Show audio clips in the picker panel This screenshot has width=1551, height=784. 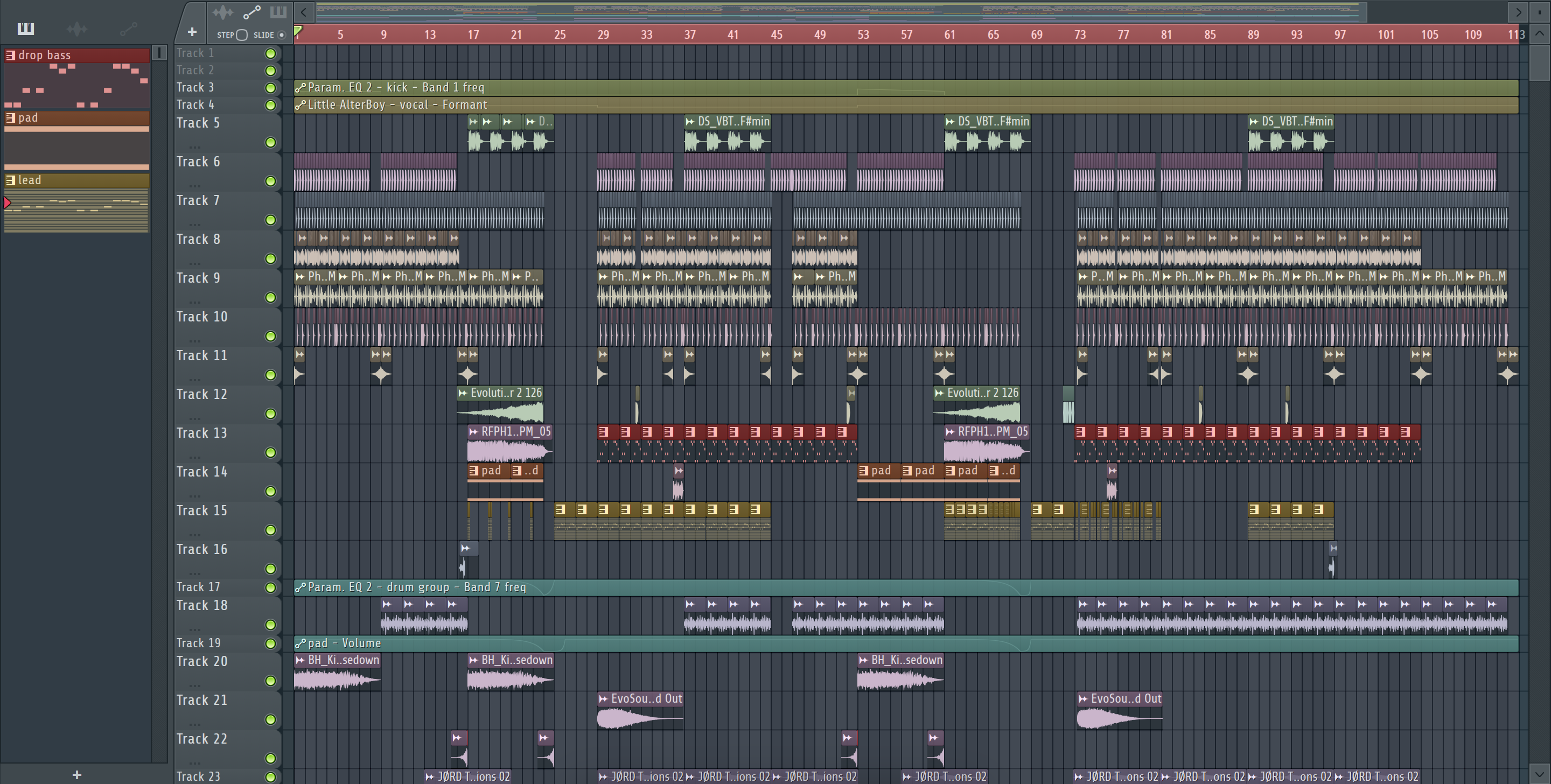point(77,29)
